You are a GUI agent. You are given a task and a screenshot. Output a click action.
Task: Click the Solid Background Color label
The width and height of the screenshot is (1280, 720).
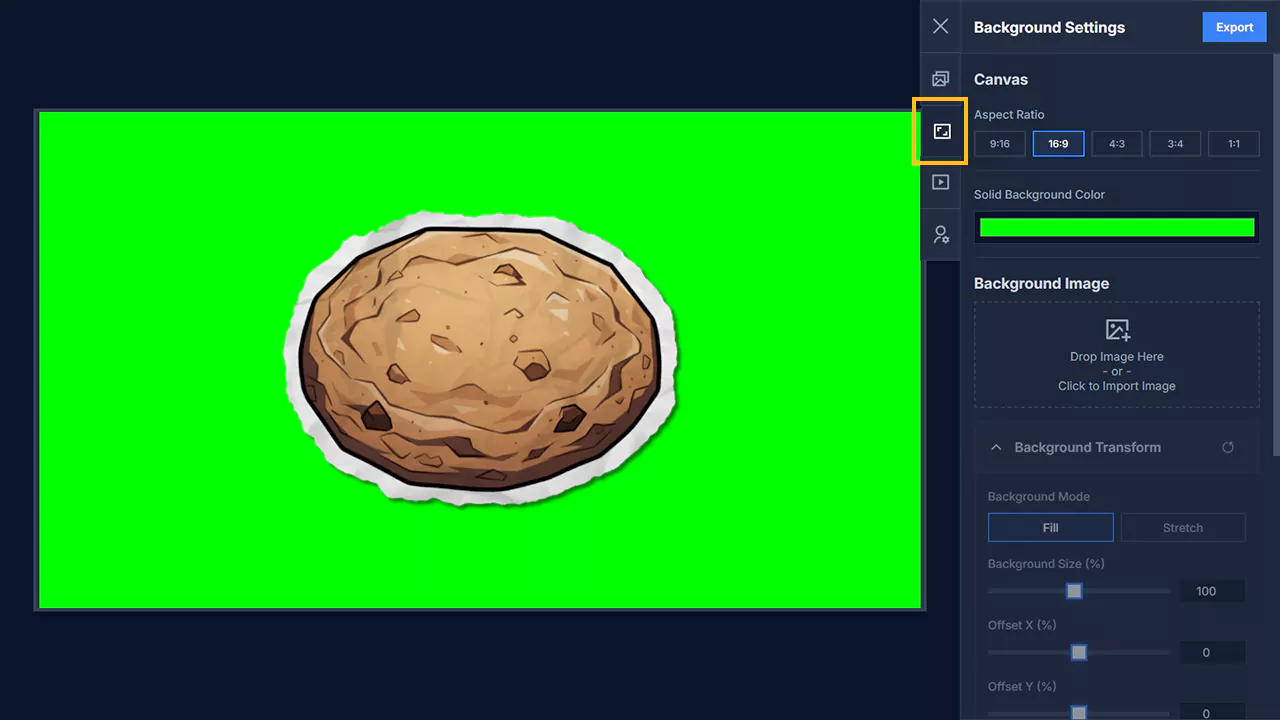click(x=1039, y=195)
